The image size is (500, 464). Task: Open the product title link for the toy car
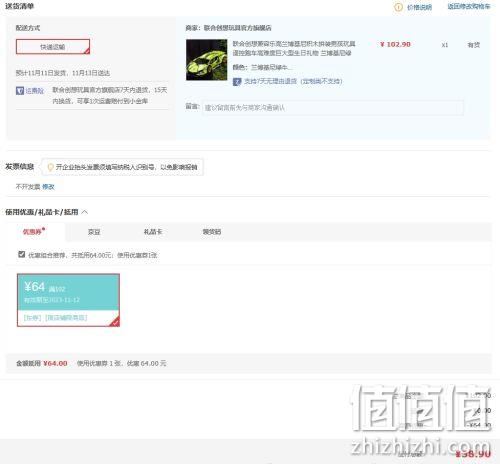(x=294, y=48)
